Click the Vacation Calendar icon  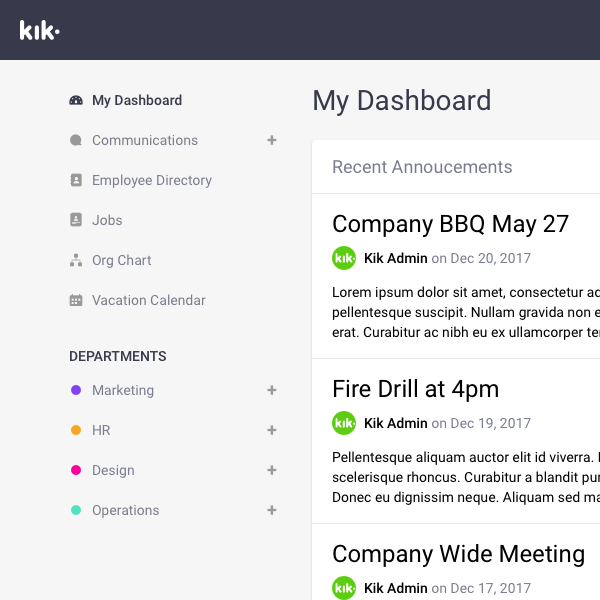[x=76, y=300]
